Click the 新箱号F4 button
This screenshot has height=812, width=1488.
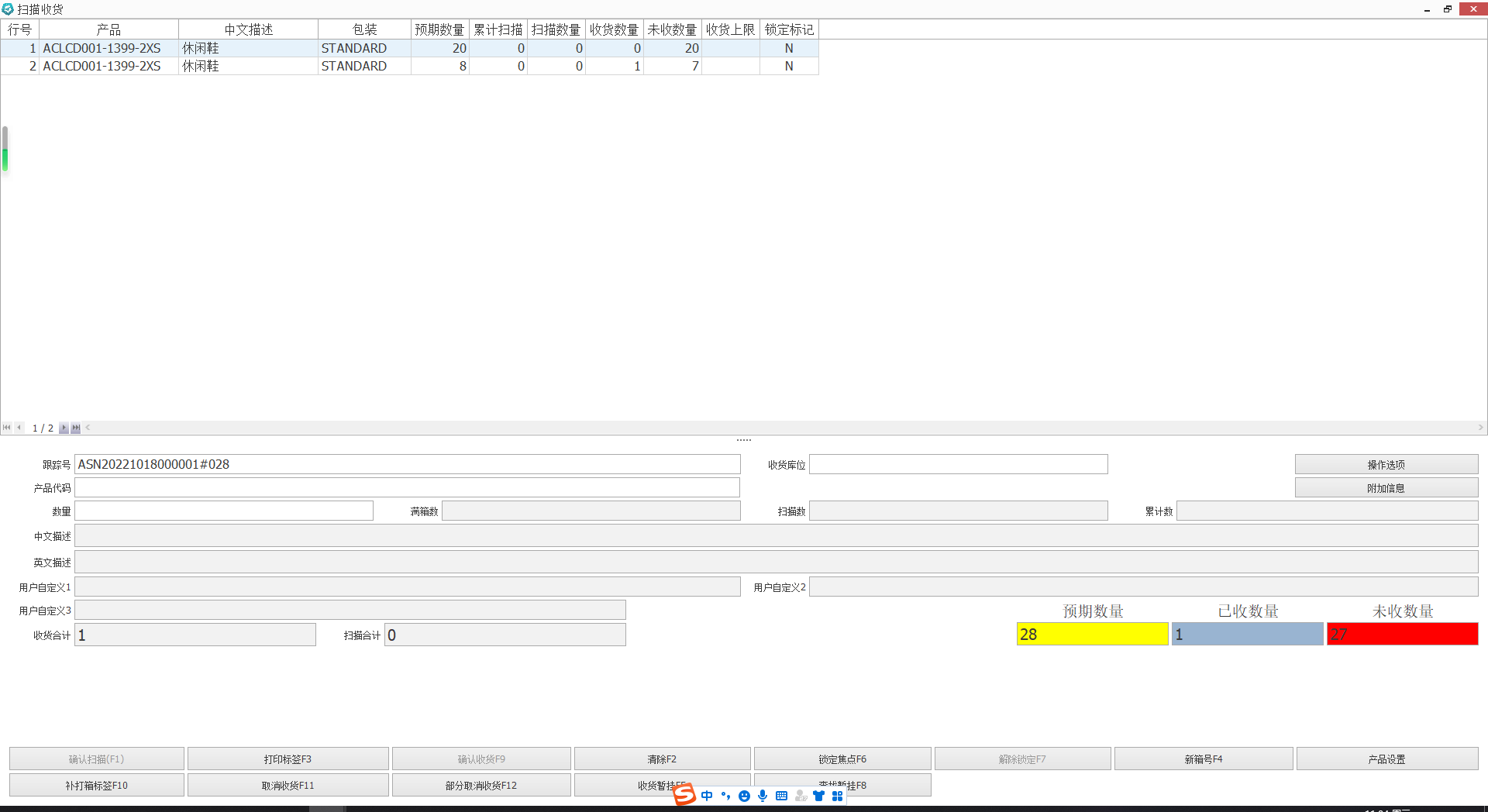pos(1204,759)
